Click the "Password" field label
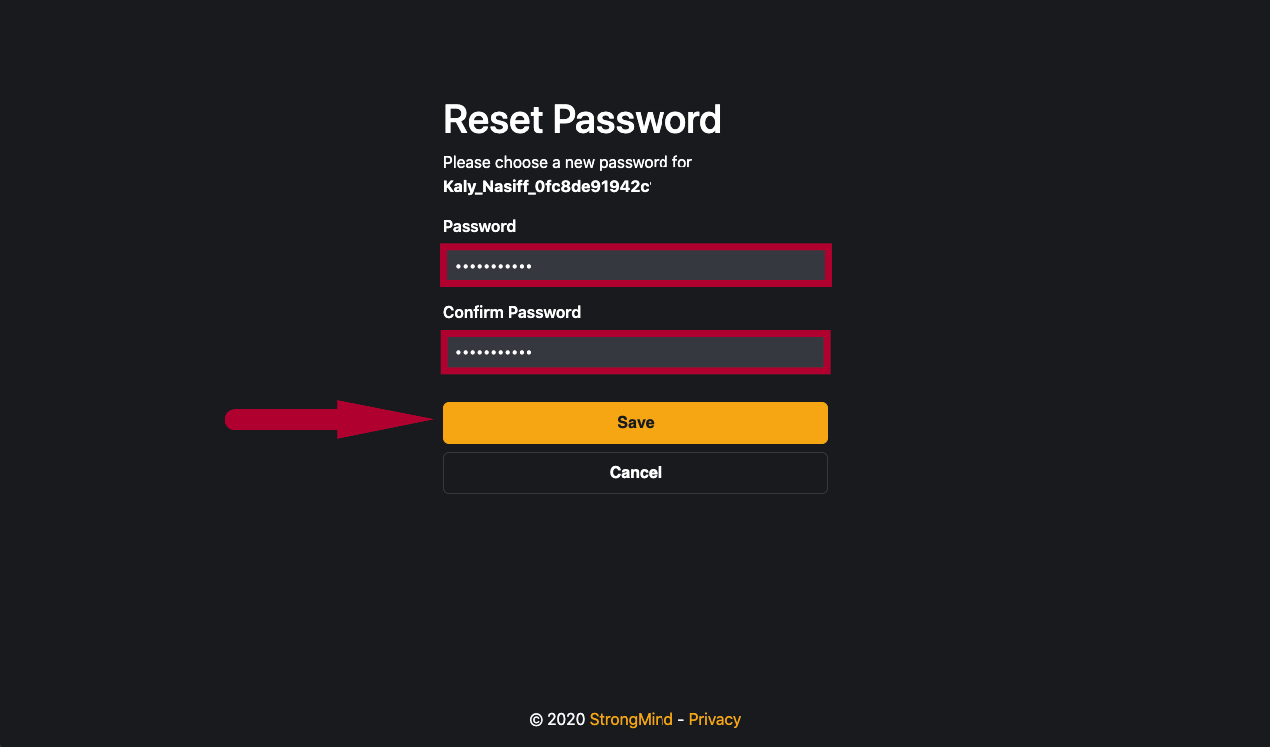Viewport: 1270px width, 747px height. click(x=479, y=226)
